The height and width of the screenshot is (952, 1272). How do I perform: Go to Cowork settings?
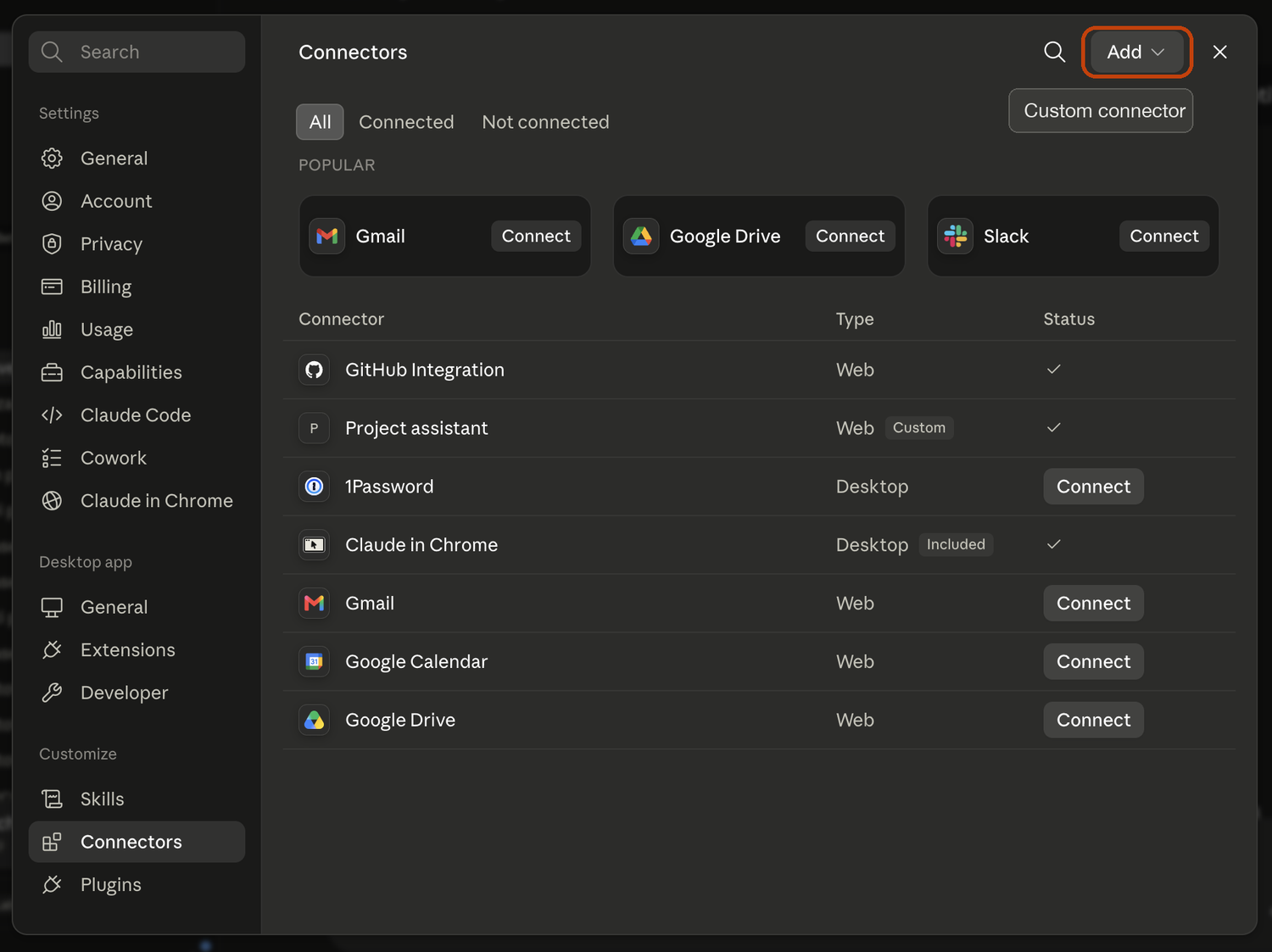(137, 458)
